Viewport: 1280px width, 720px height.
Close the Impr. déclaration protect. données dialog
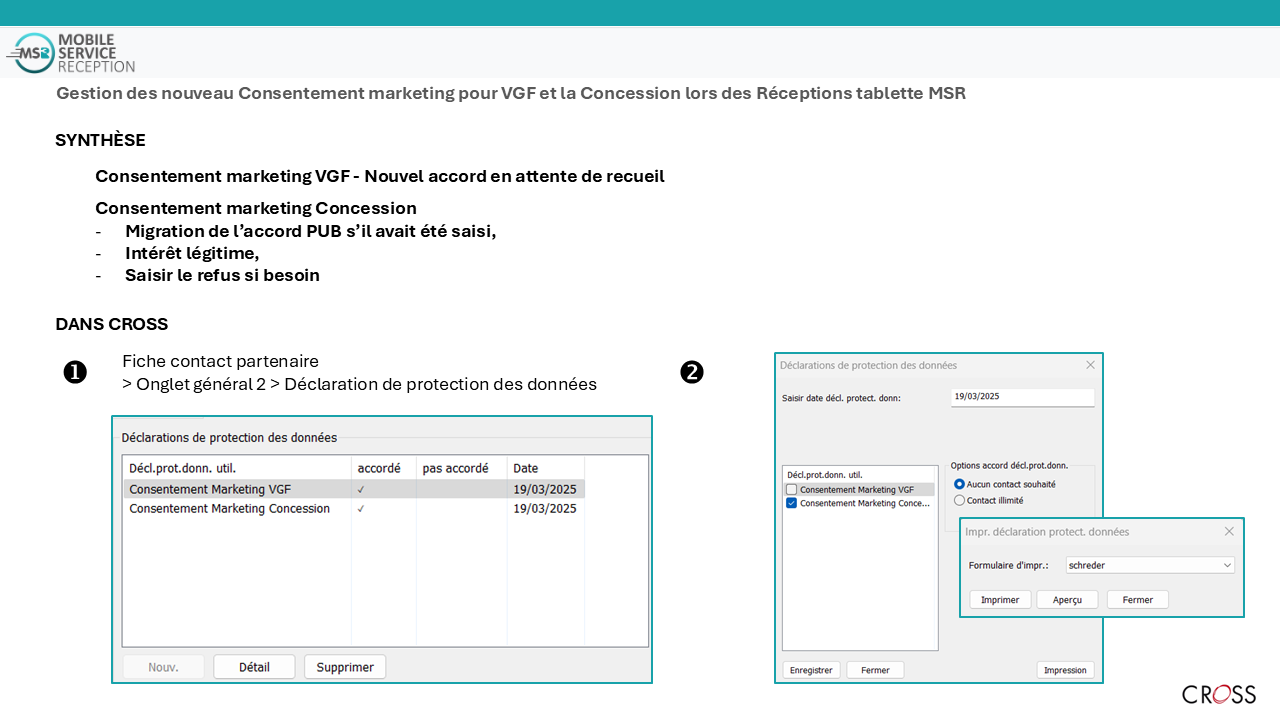pos(1229,532)
